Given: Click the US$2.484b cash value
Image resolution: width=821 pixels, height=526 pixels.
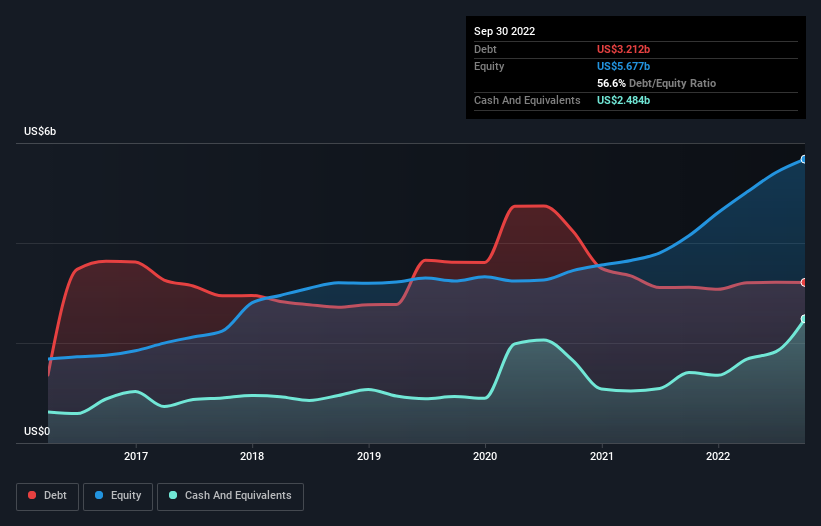Looking at the screenshot, I should point(623,100).
